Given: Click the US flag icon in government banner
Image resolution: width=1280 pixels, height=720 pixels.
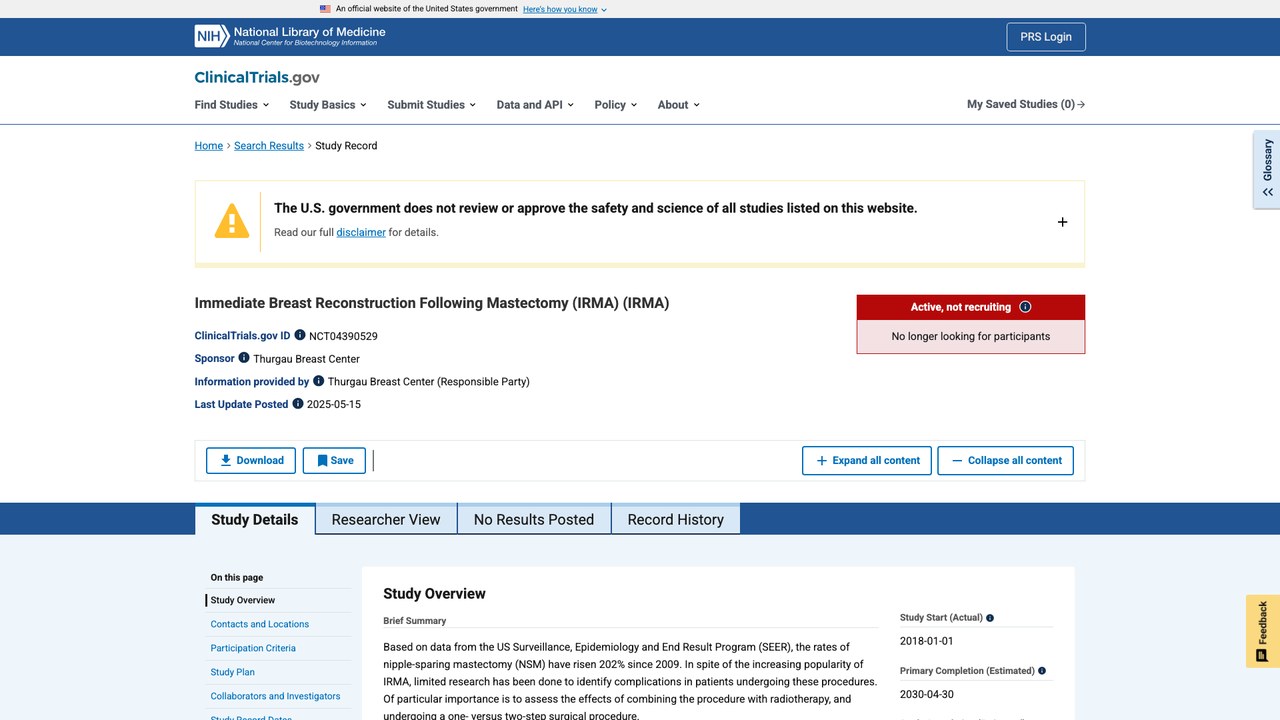Looking at the screenshot, I should tap(325, 8).
